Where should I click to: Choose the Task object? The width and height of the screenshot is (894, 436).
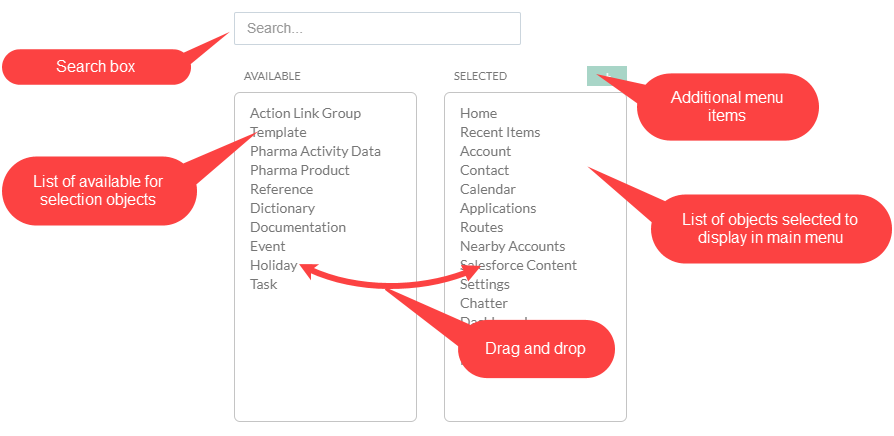tap(263, 284)
